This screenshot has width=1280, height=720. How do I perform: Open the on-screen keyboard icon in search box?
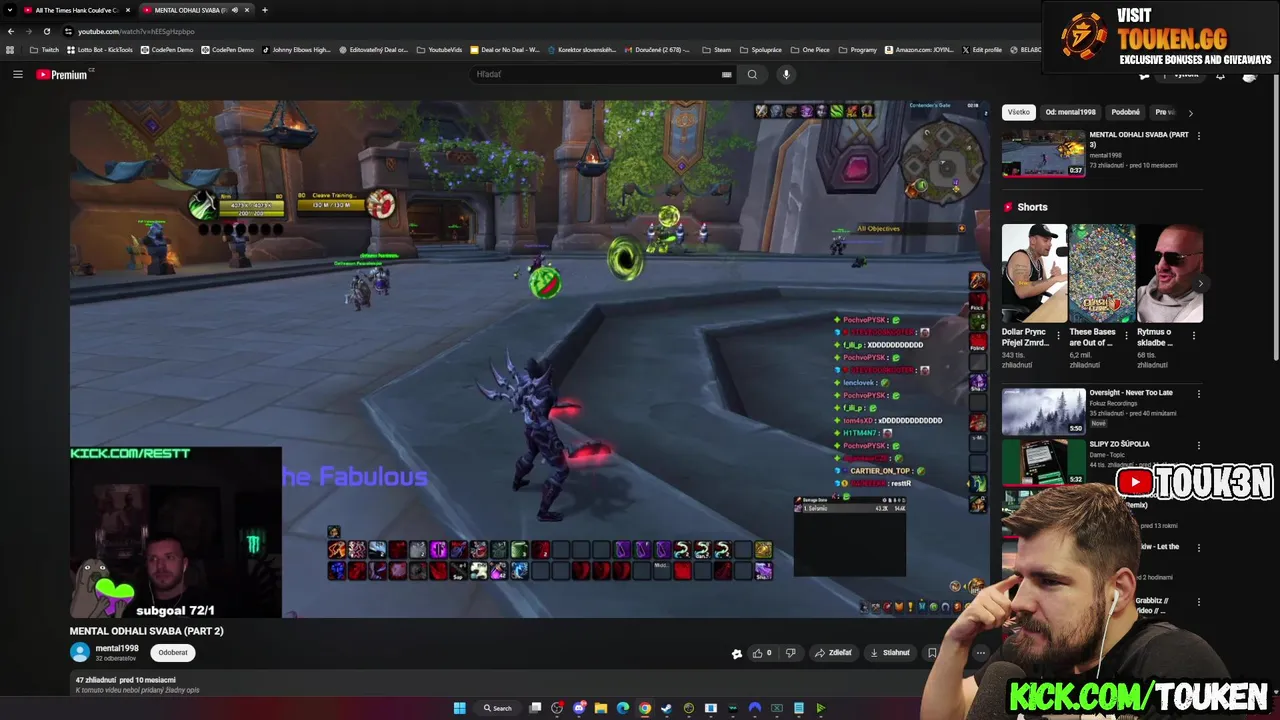(727, 74)
